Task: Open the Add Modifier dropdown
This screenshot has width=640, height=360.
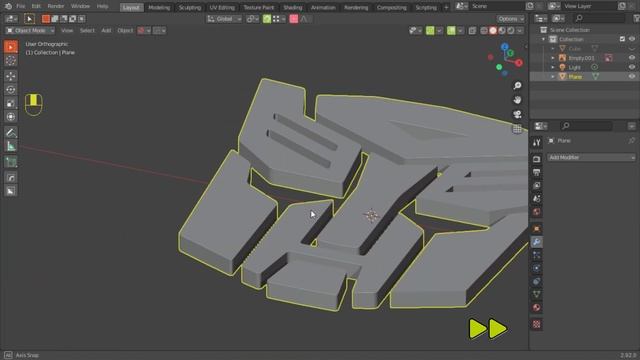Action: (x=592, y=157)
